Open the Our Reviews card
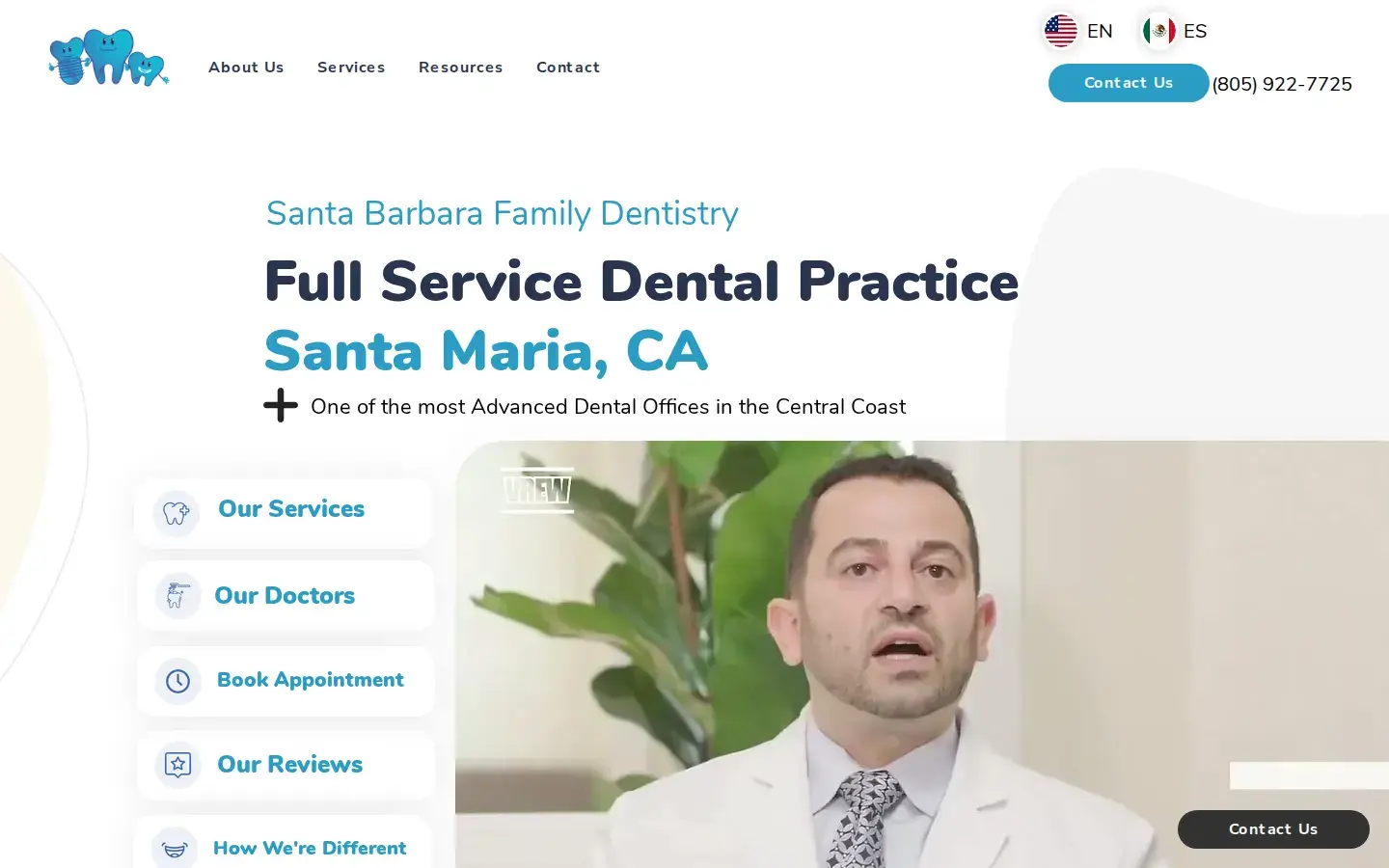 point(286,765)
